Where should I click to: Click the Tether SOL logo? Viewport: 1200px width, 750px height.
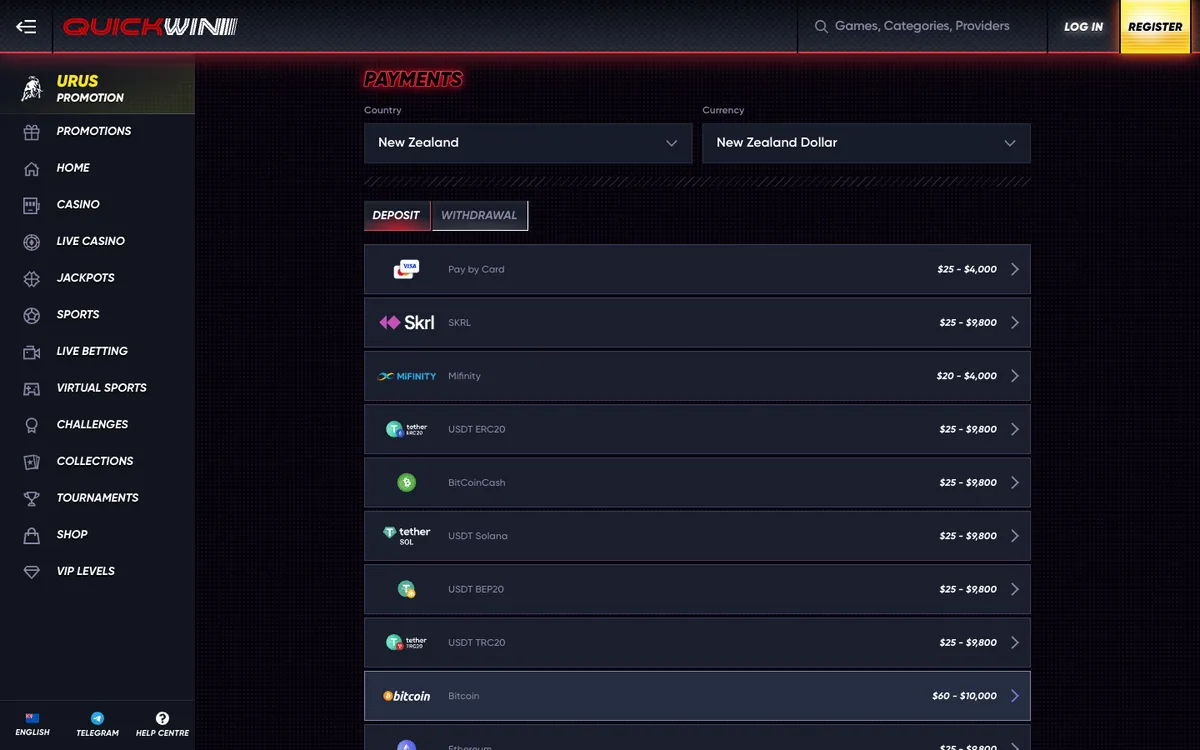(x=407, y=536)
